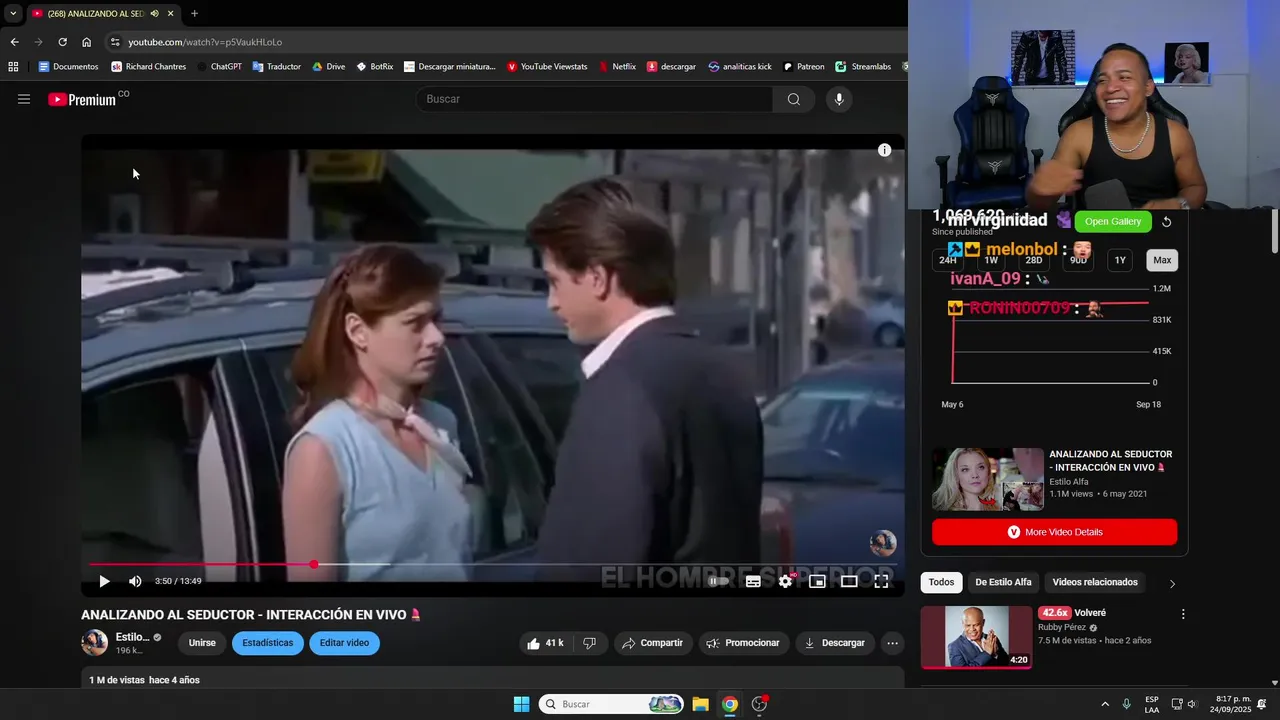Open notification center bell
Viewport: 1280px width, 720px height.
click(x=1262, y=704)
